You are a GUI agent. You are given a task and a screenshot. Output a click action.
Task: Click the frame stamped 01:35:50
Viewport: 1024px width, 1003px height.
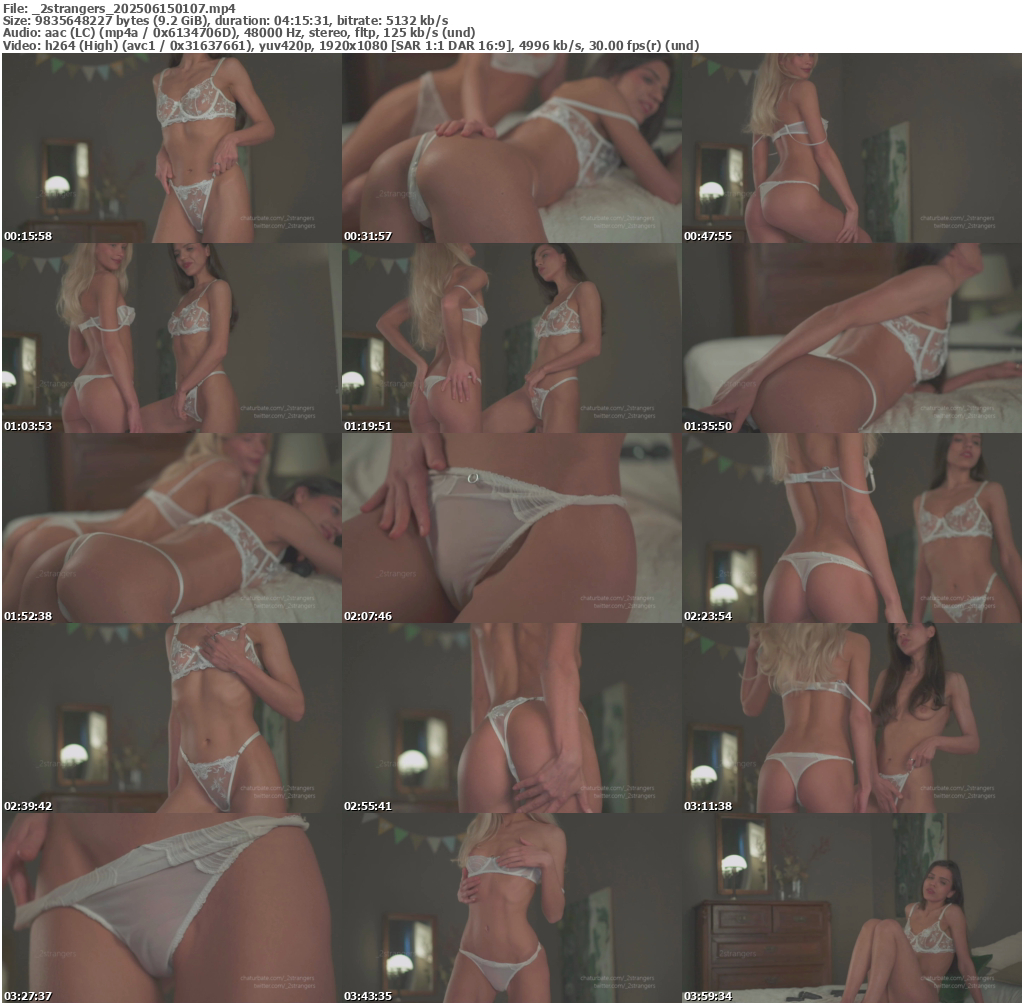[852, 338]
